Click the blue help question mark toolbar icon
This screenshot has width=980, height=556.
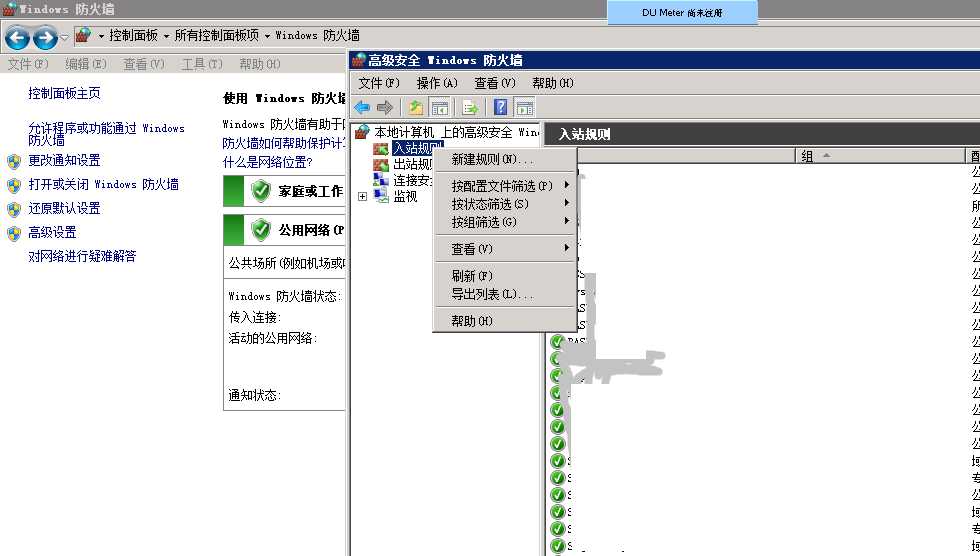[x=501, y=107]
